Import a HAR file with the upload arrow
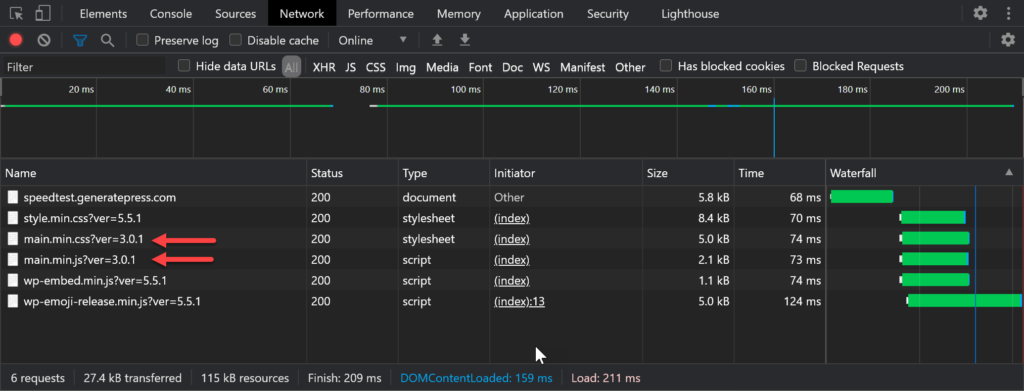Viewport: 1024px width, 391px height. (438, 40)
